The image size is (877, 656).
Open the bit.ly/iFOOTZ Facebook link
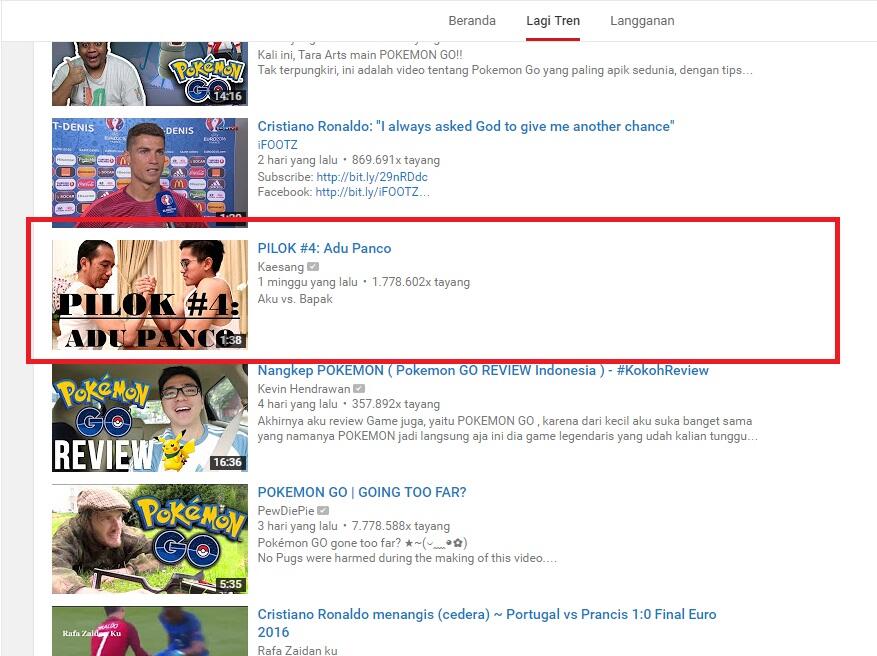pos(373,192)
